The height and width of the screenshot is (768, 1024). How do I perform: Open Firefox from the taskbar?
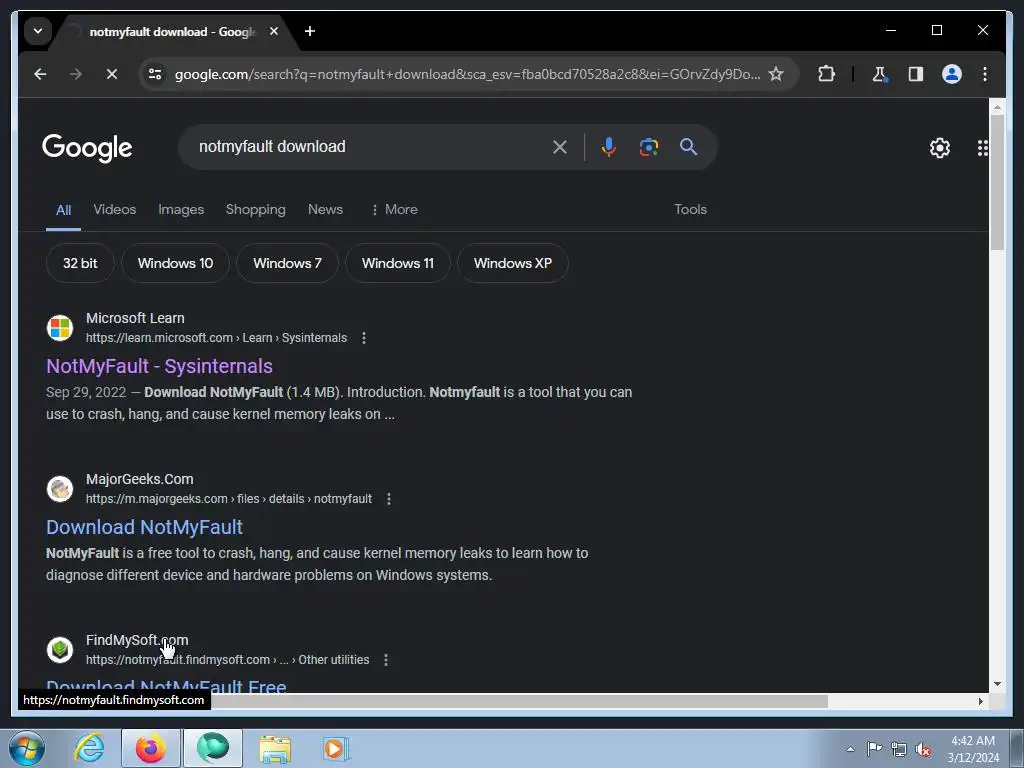(x=150, y=748)
